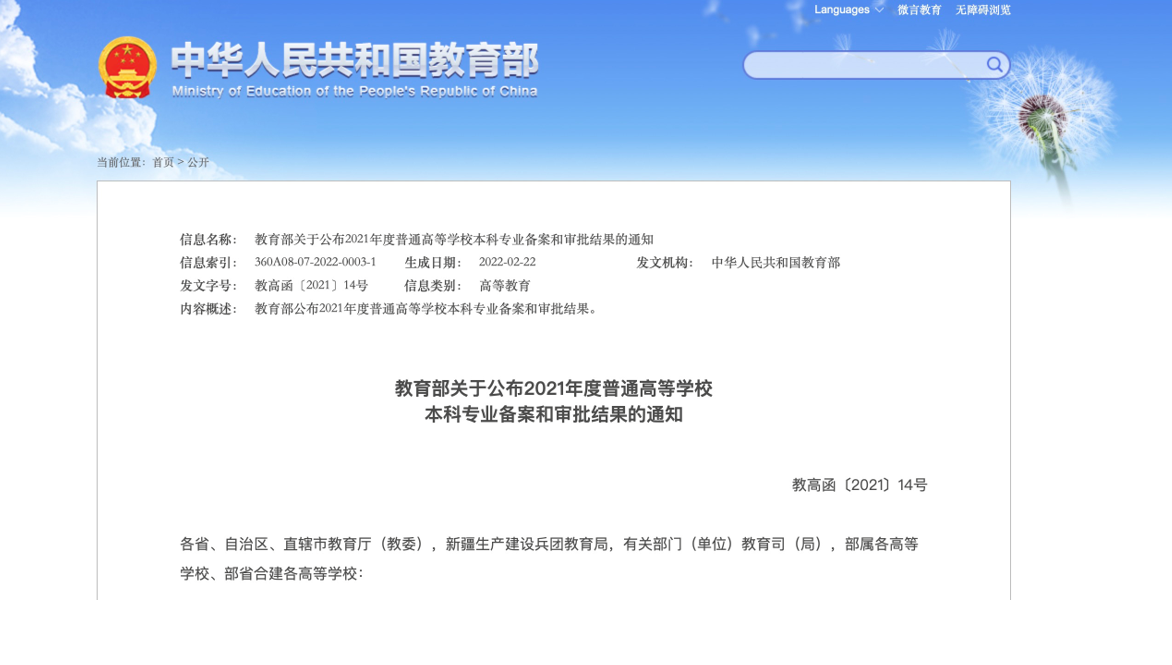The height and width of the screenshot is (665, 1172).
Task: Click the national emblem logo
Action: pyautogui.click(x=127, y=67)
